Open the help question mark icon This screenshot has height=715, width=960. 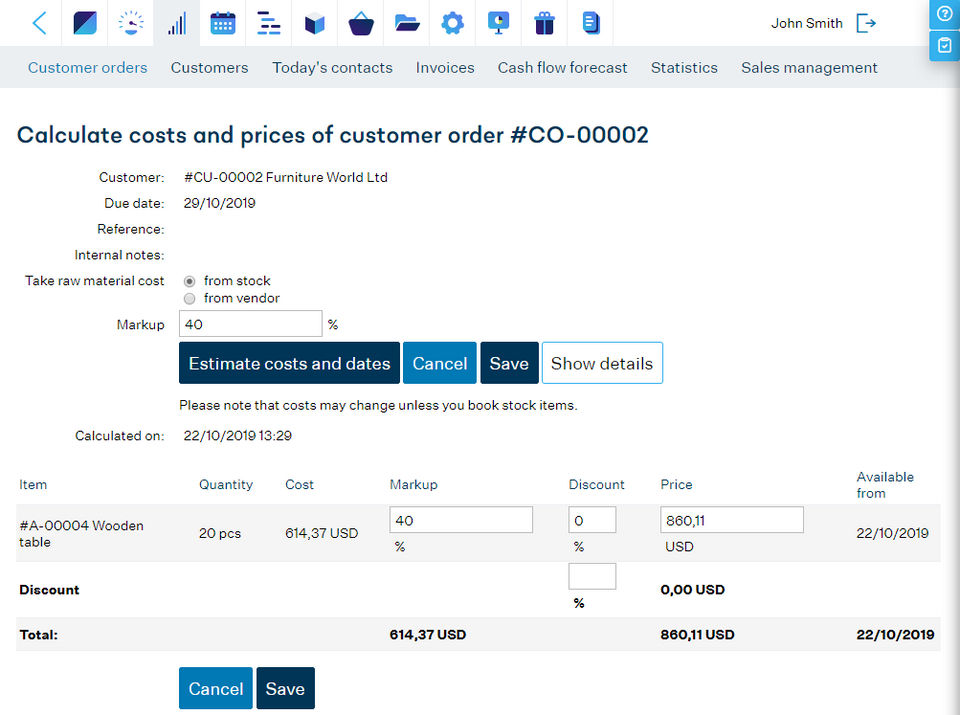[x=944, y=14]
